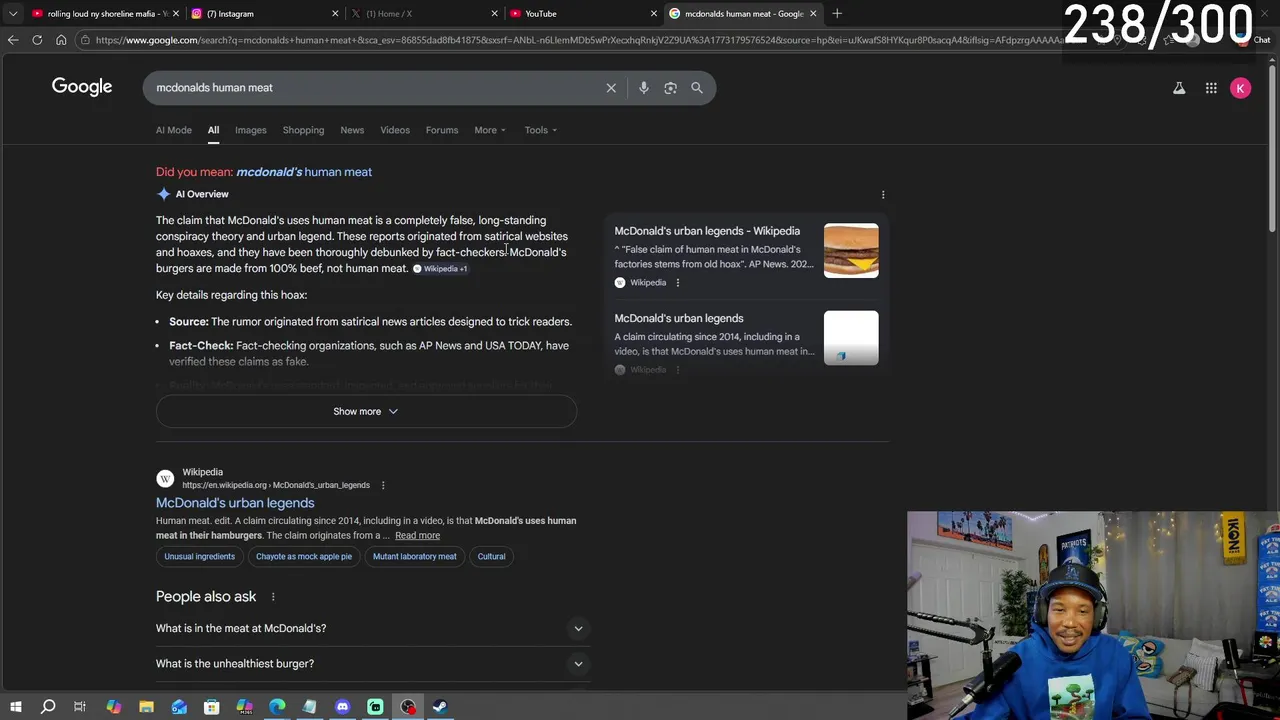Open the Wikipedia +1 source chip
1280x720 pixels.
[440, 269]
